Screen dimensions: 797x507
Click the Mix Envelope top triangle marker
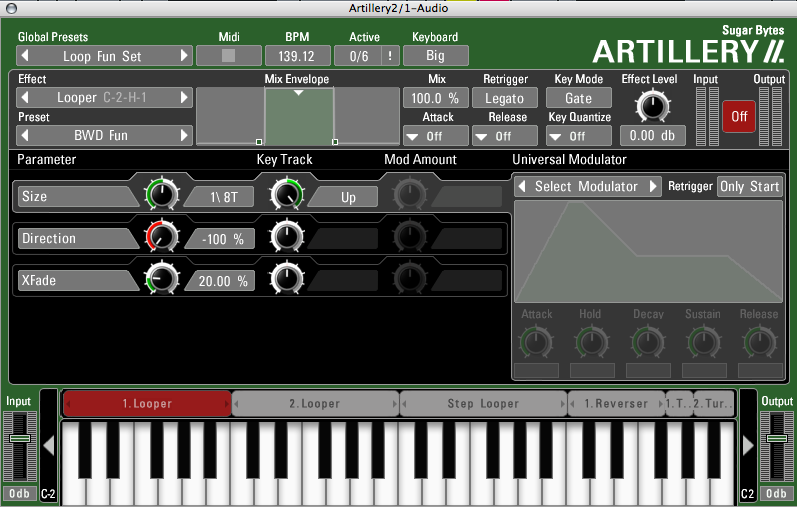(299, 93)
